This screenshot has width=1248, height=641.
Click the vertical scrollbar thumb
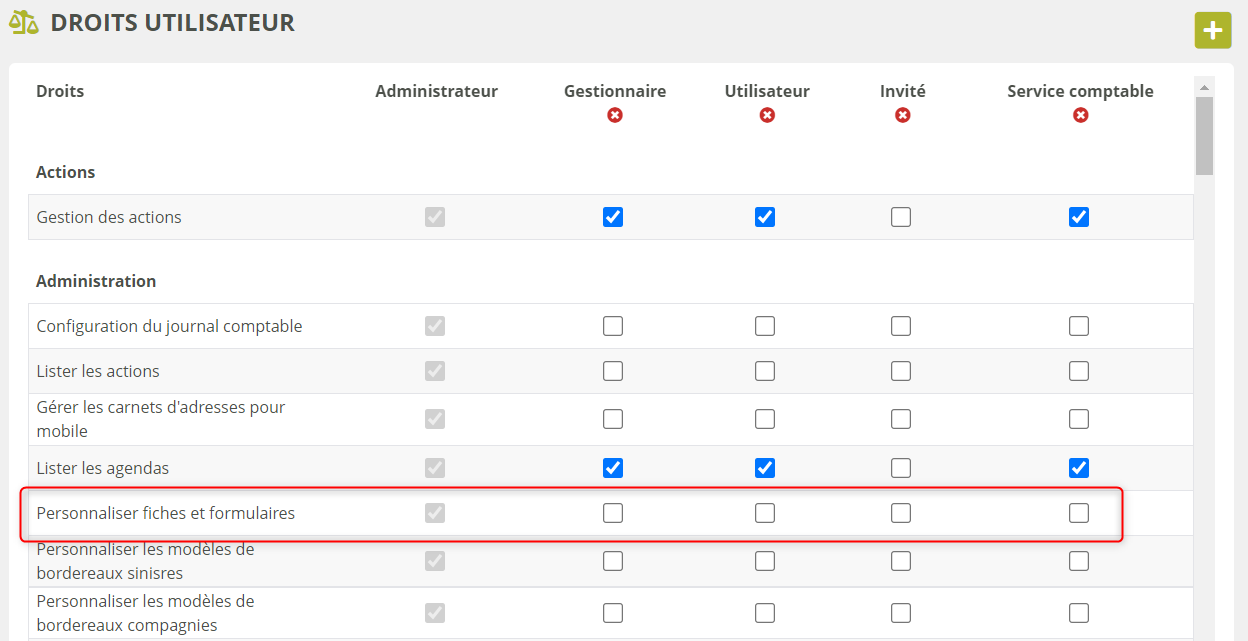[x=1204, y=135]
